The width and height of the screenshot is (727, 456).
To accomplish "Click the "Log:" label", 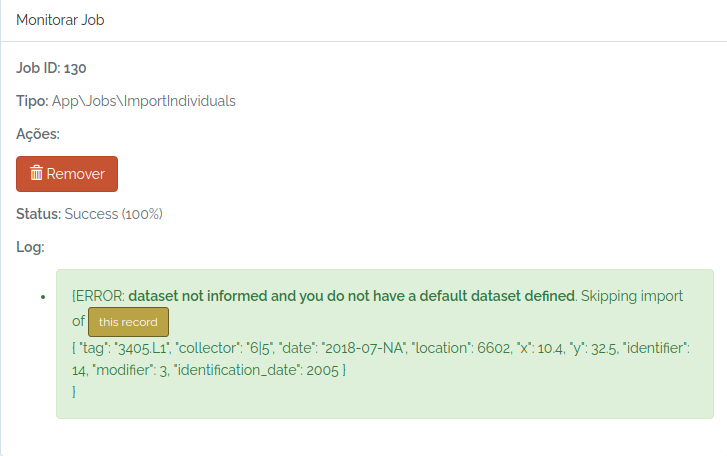I will pos(30,247).
